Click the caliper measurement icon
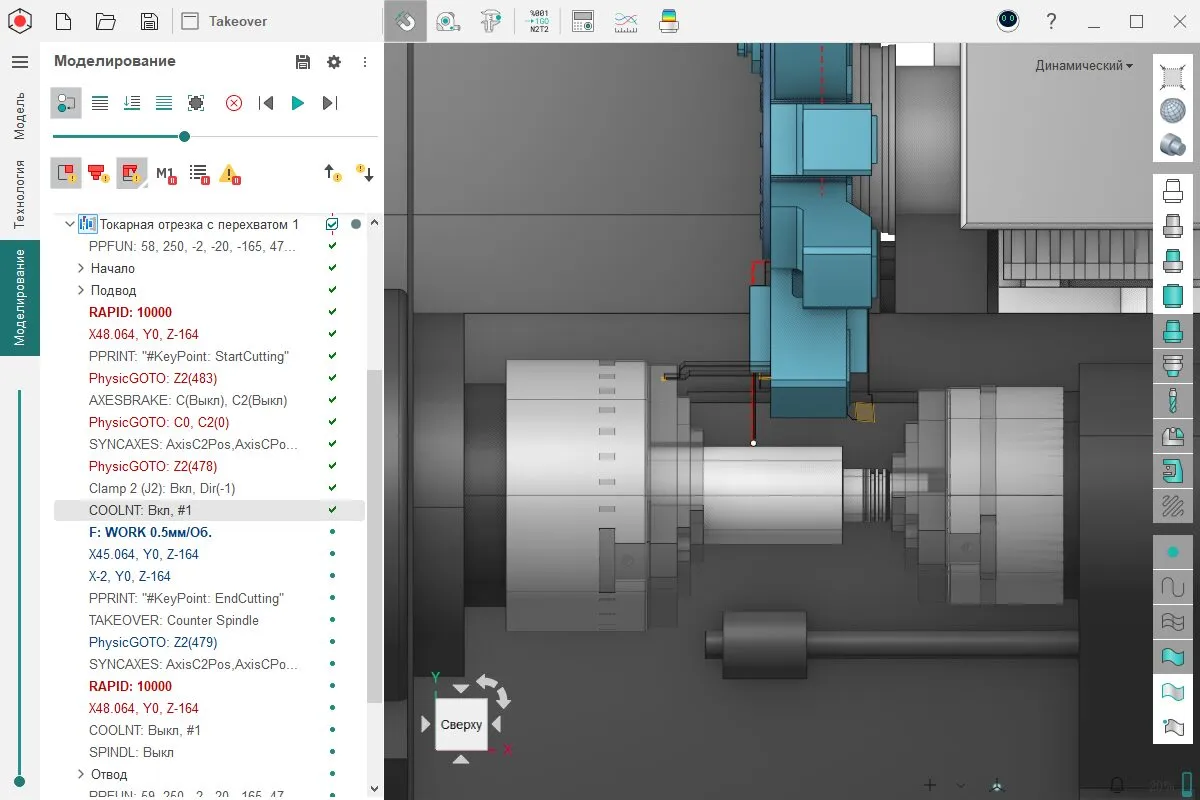This screenshot has height=800, width=1200. tap(491, 21)
